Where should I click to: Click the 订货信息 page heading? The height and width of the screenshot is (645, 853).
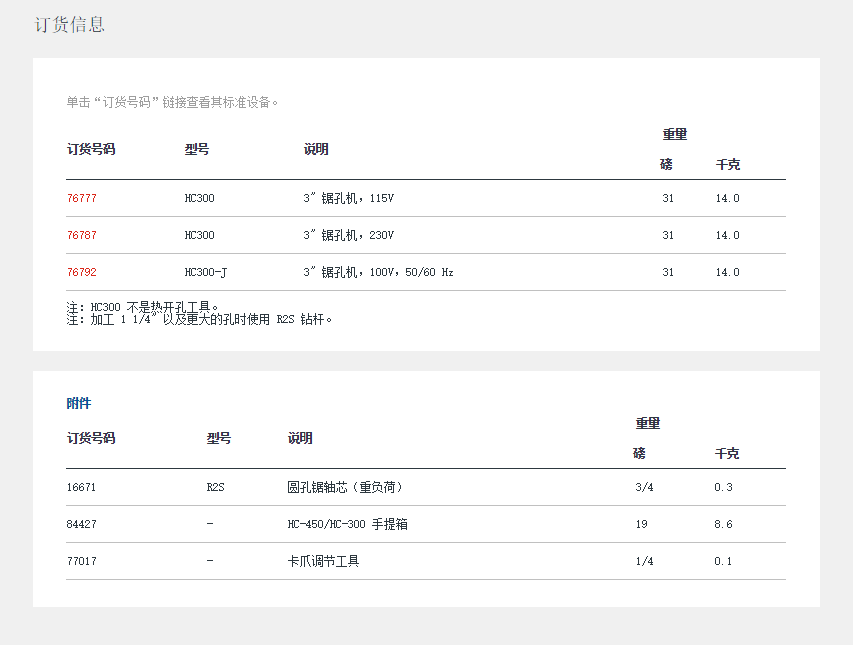[70, 25]
